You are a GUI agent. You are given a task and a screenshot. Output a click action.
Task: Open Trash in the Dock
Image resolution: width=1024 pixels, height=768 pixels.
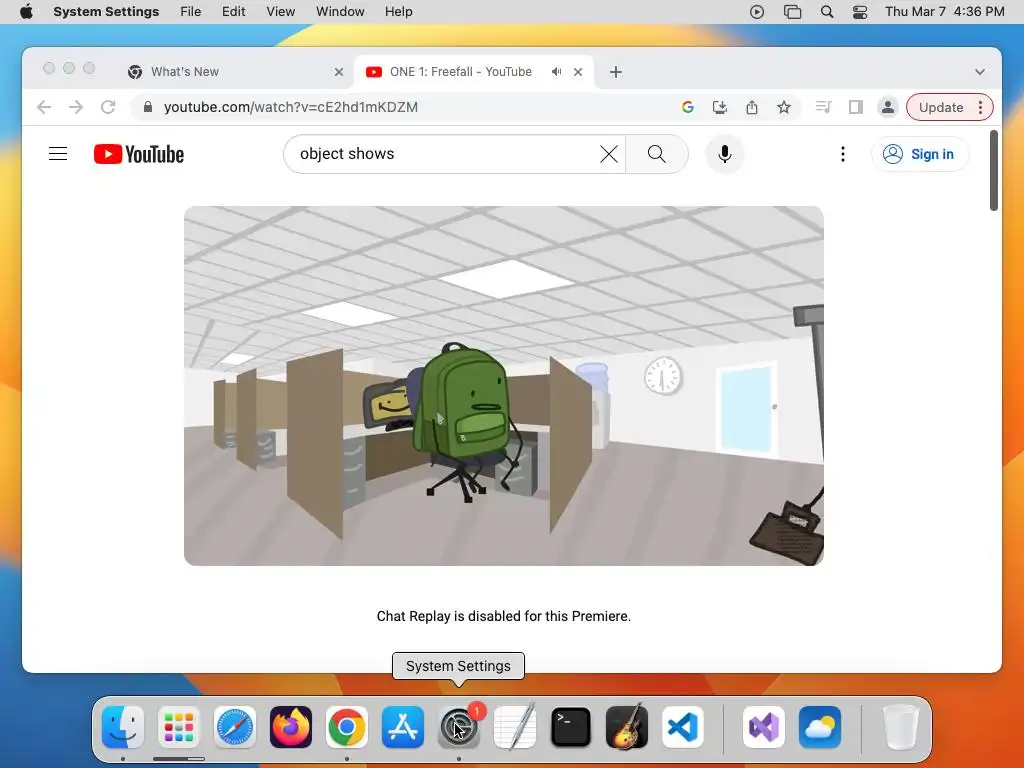pyautogui.click(x=901, y=727)
